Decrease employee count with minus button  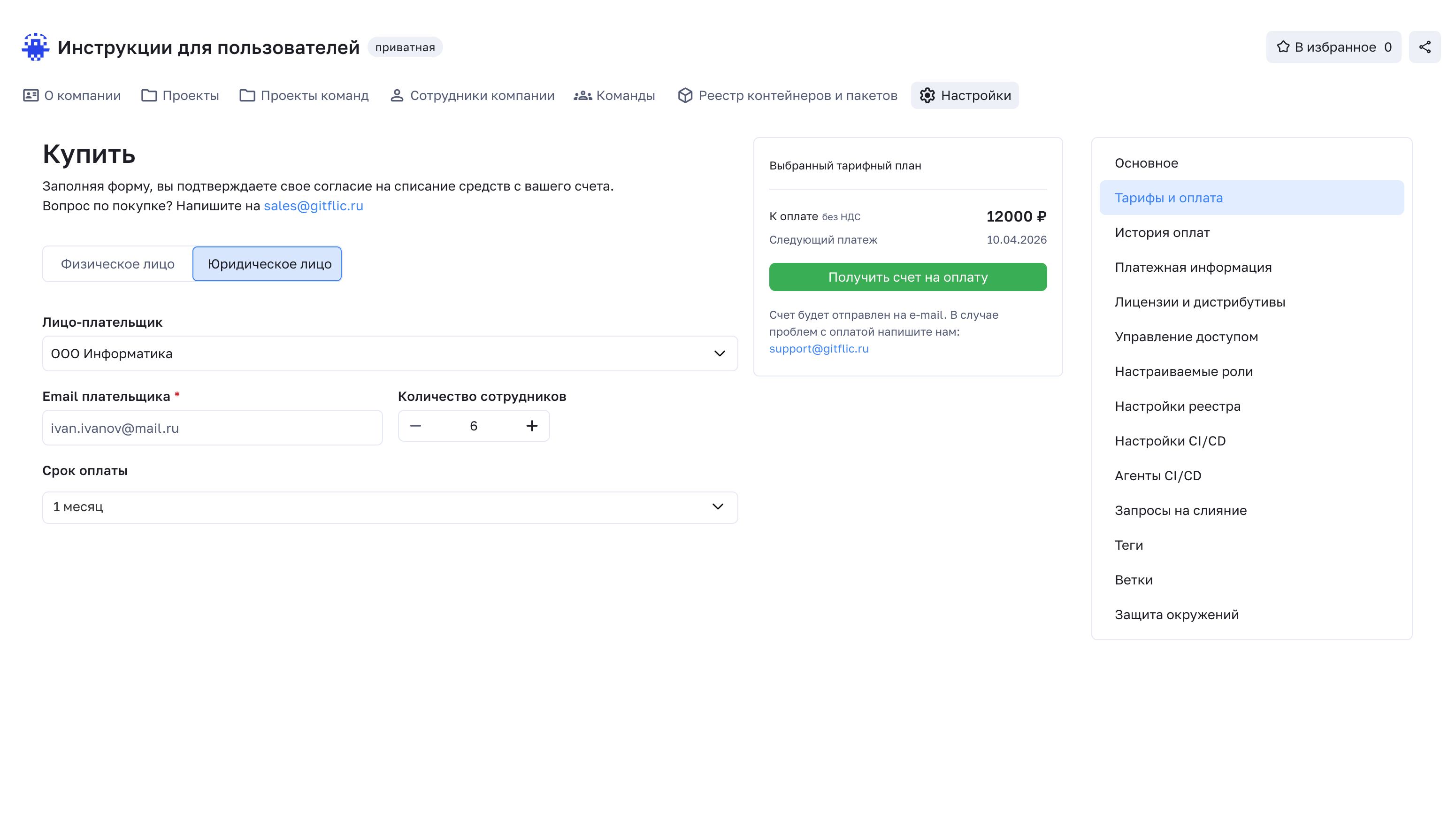click(x=415, y=426)
